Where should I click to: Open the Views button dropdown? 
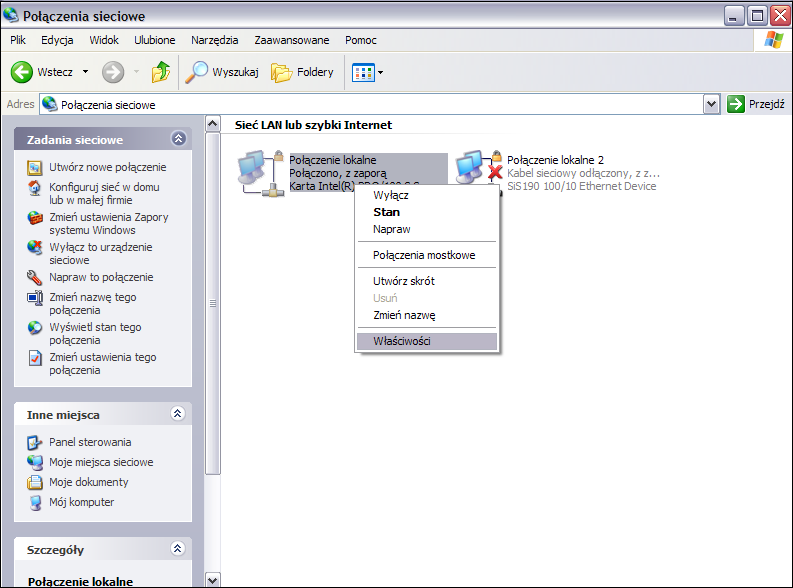(x=367, y=72)
